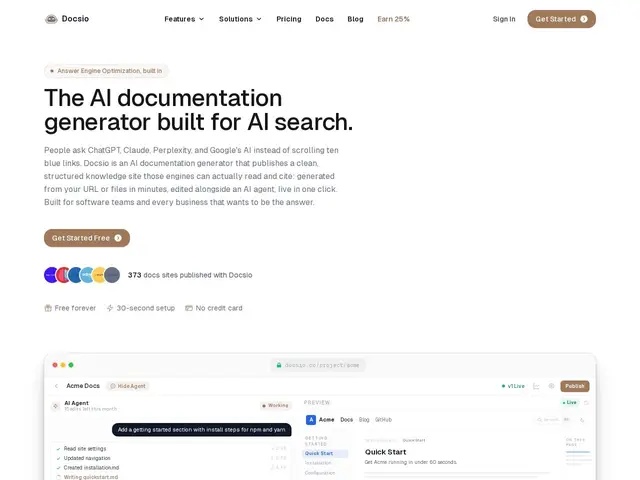Click the card icon beside No credit card

click(189, 308)
